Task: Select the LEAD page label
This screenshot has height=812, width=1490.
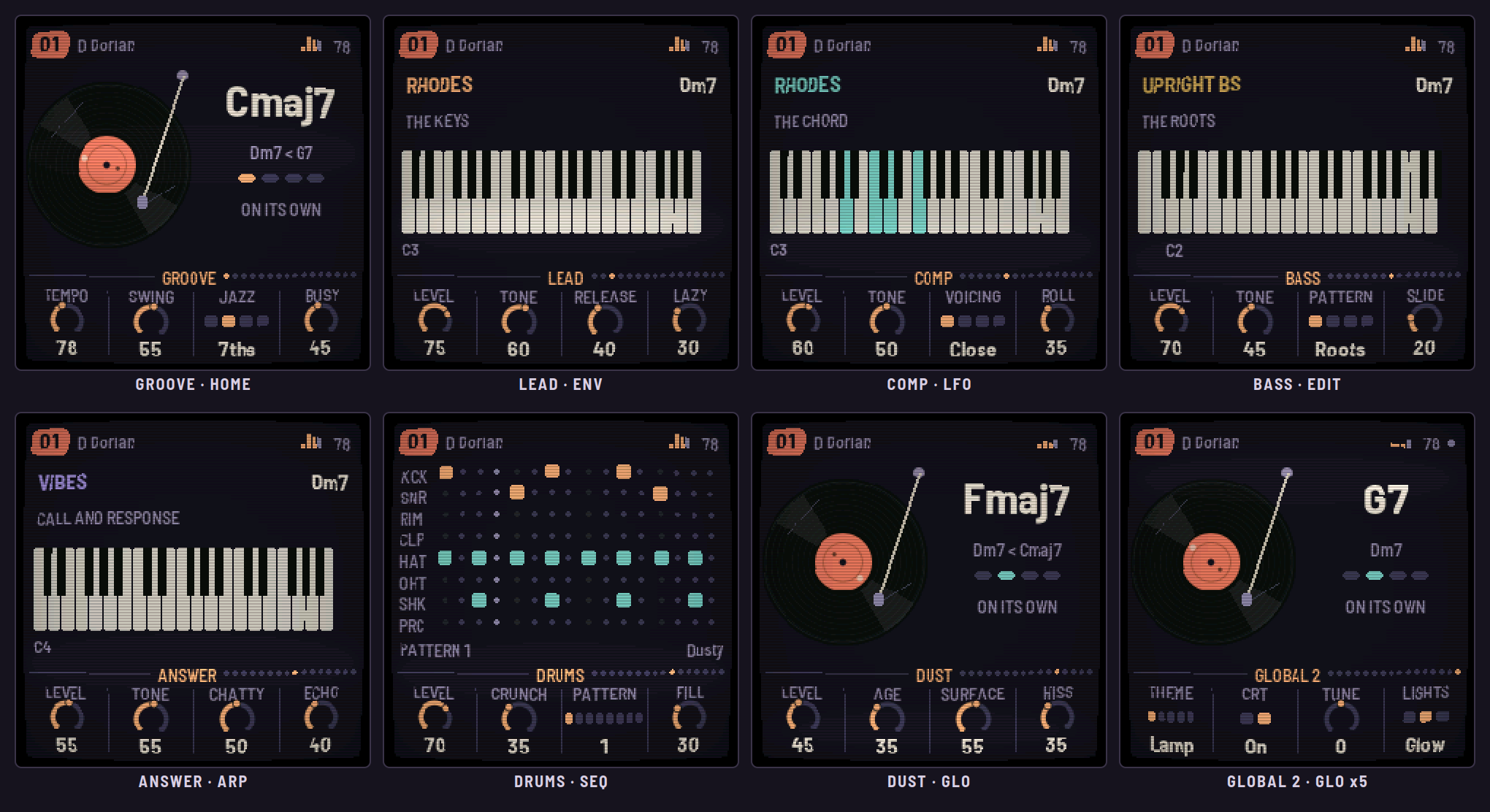Action: click(565, 278)
